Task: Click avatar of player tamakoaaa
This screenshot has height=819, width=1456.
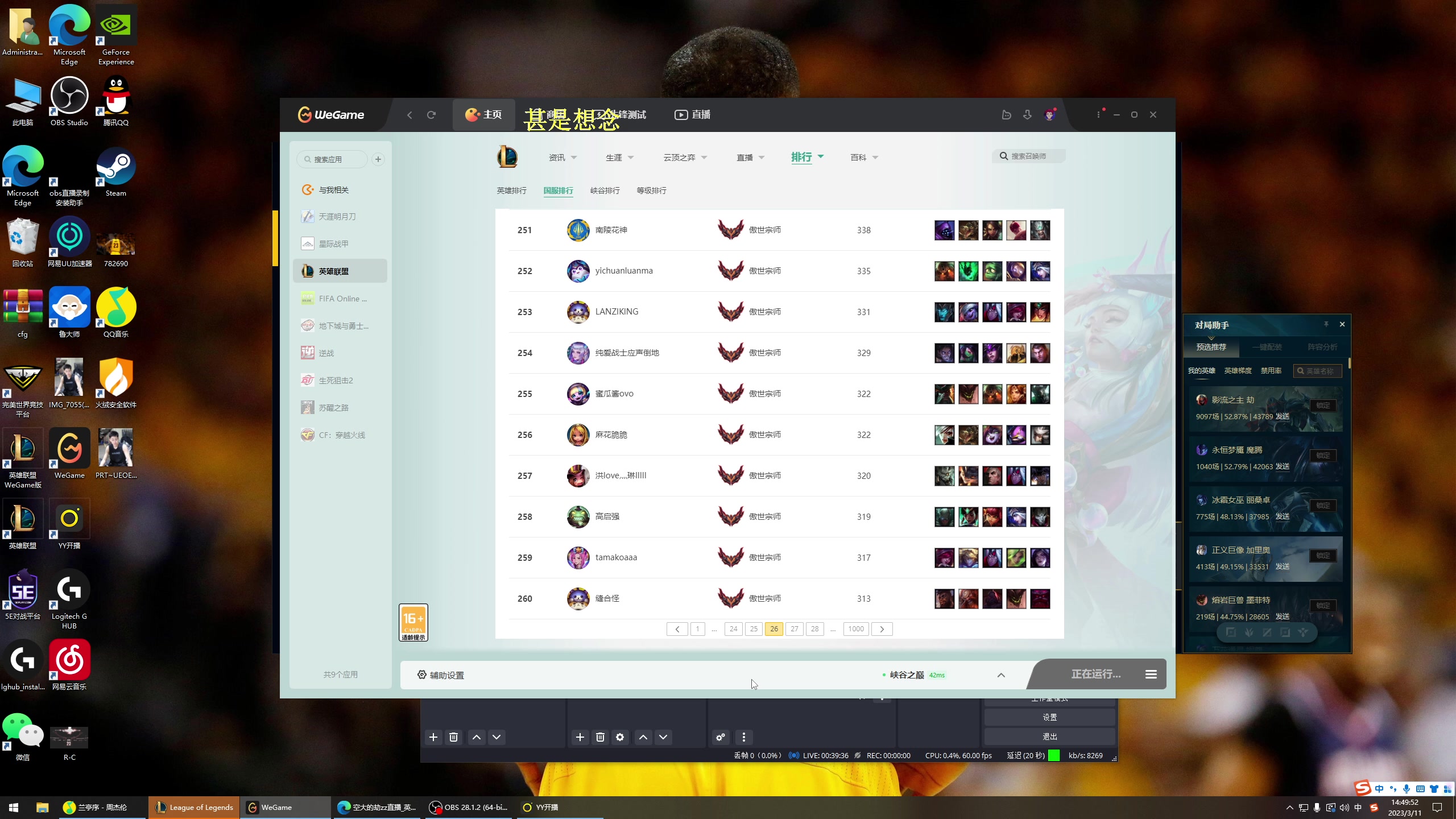Action: (578, 557)
